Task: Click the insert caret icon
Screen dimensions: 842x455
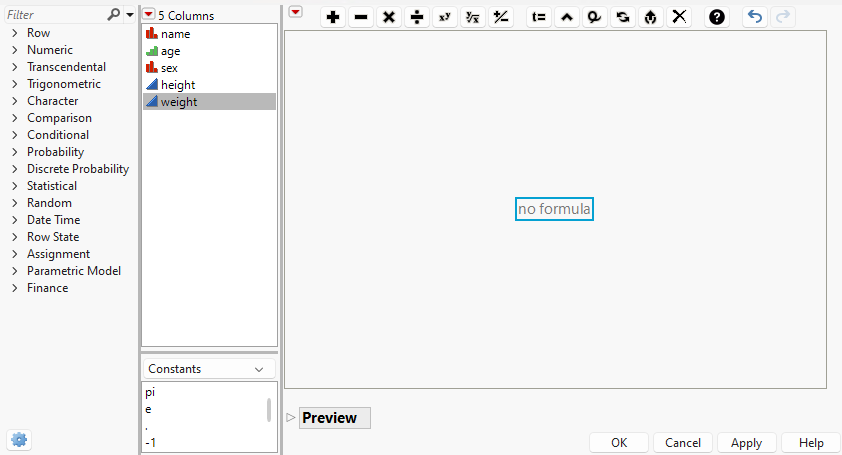Action: point(567,17)
